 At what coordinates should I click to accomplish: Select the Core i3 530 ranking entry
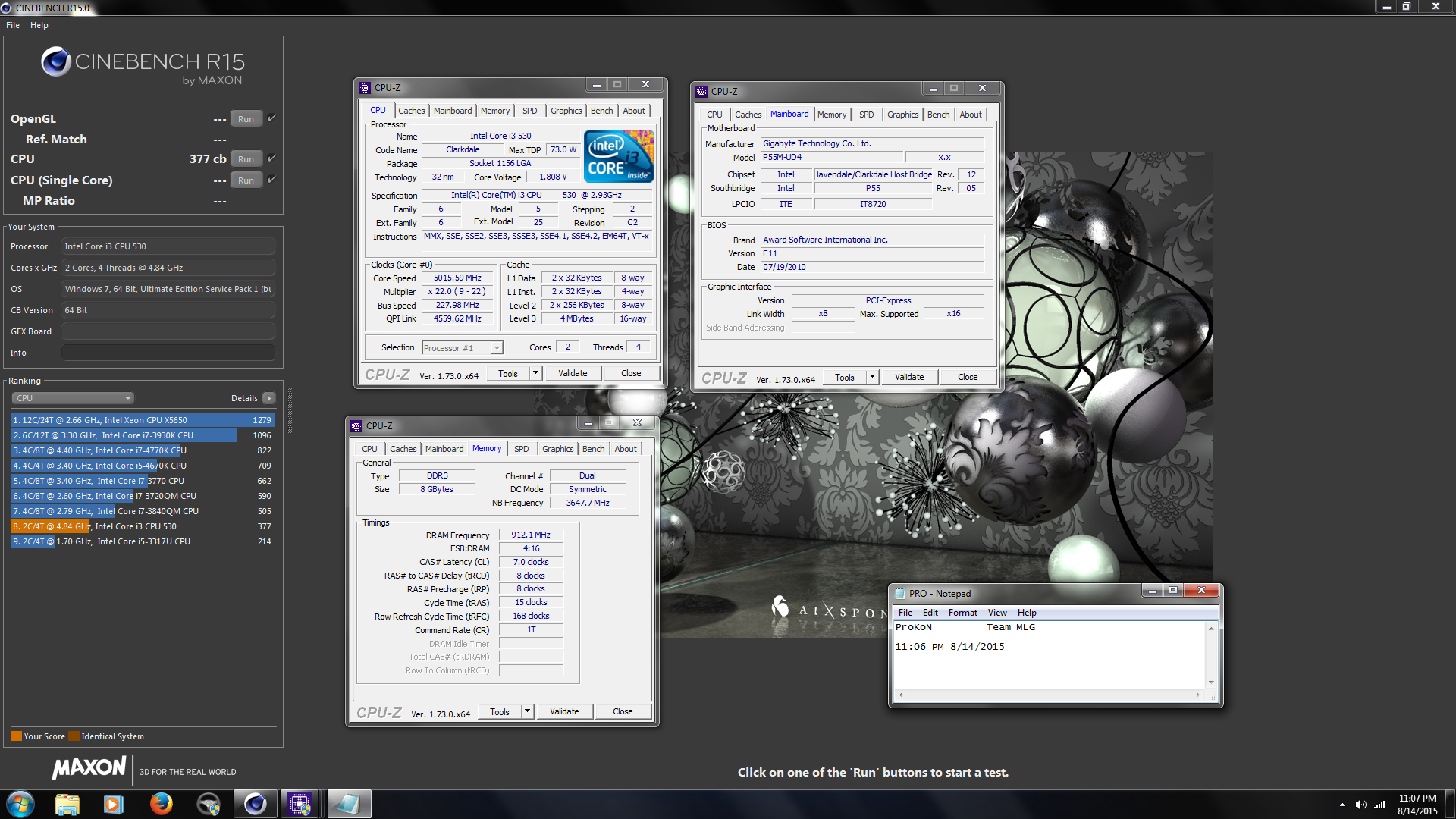click(143, 526)
